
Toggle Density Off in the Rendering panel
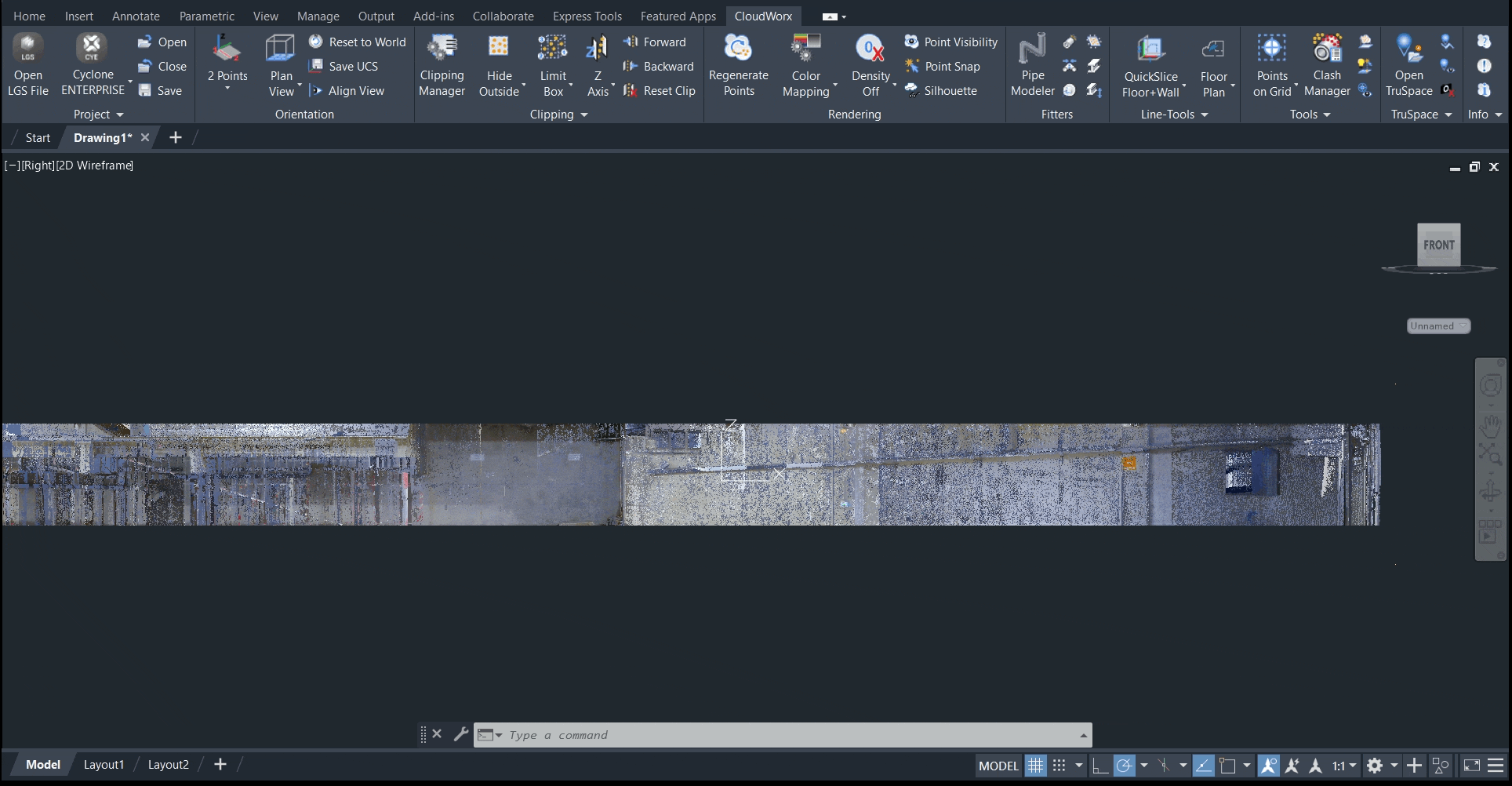[870, 66]
